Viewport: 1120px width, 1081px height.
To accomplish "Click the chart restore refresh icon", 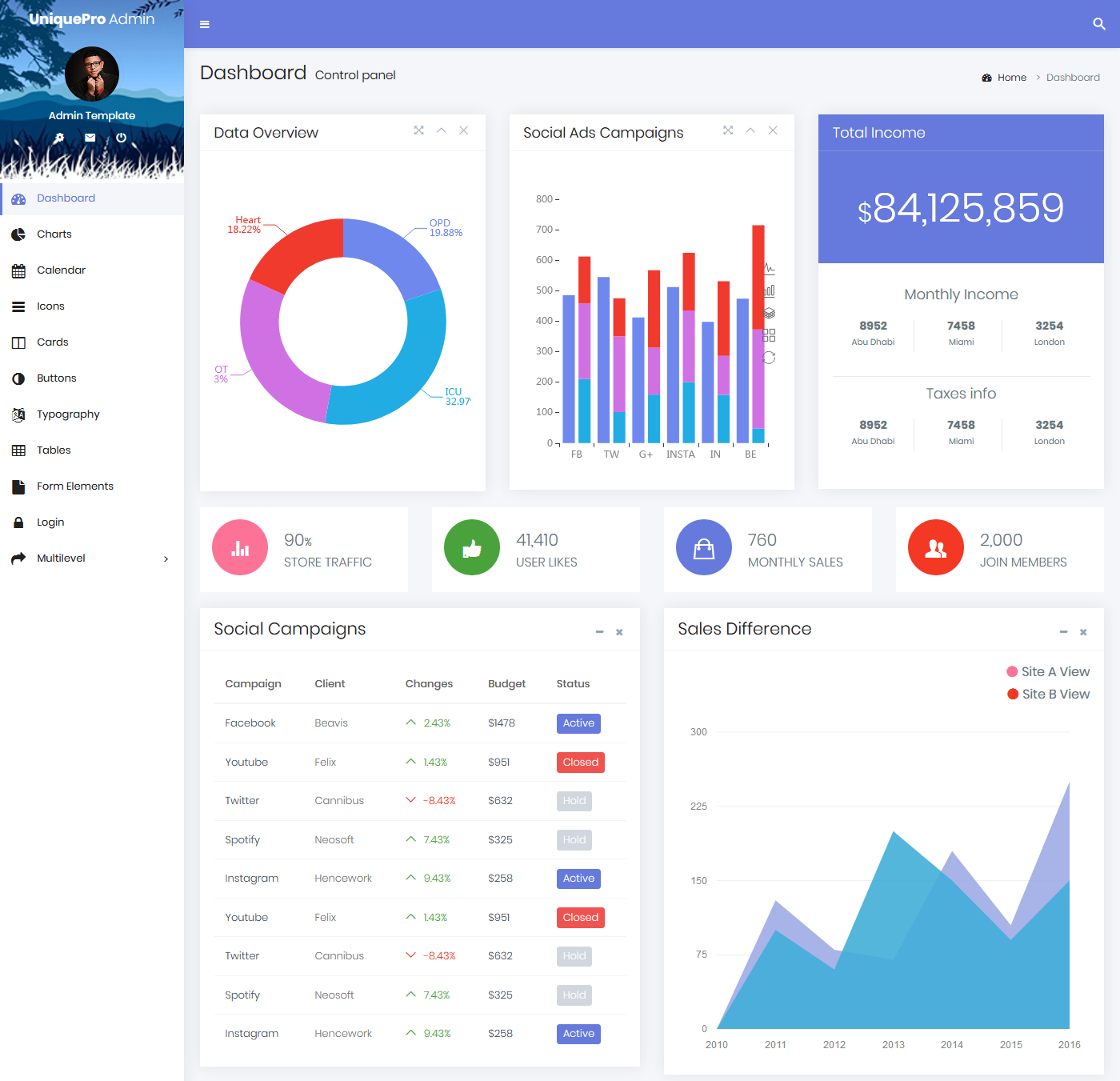I will click(x=769, y=358).
